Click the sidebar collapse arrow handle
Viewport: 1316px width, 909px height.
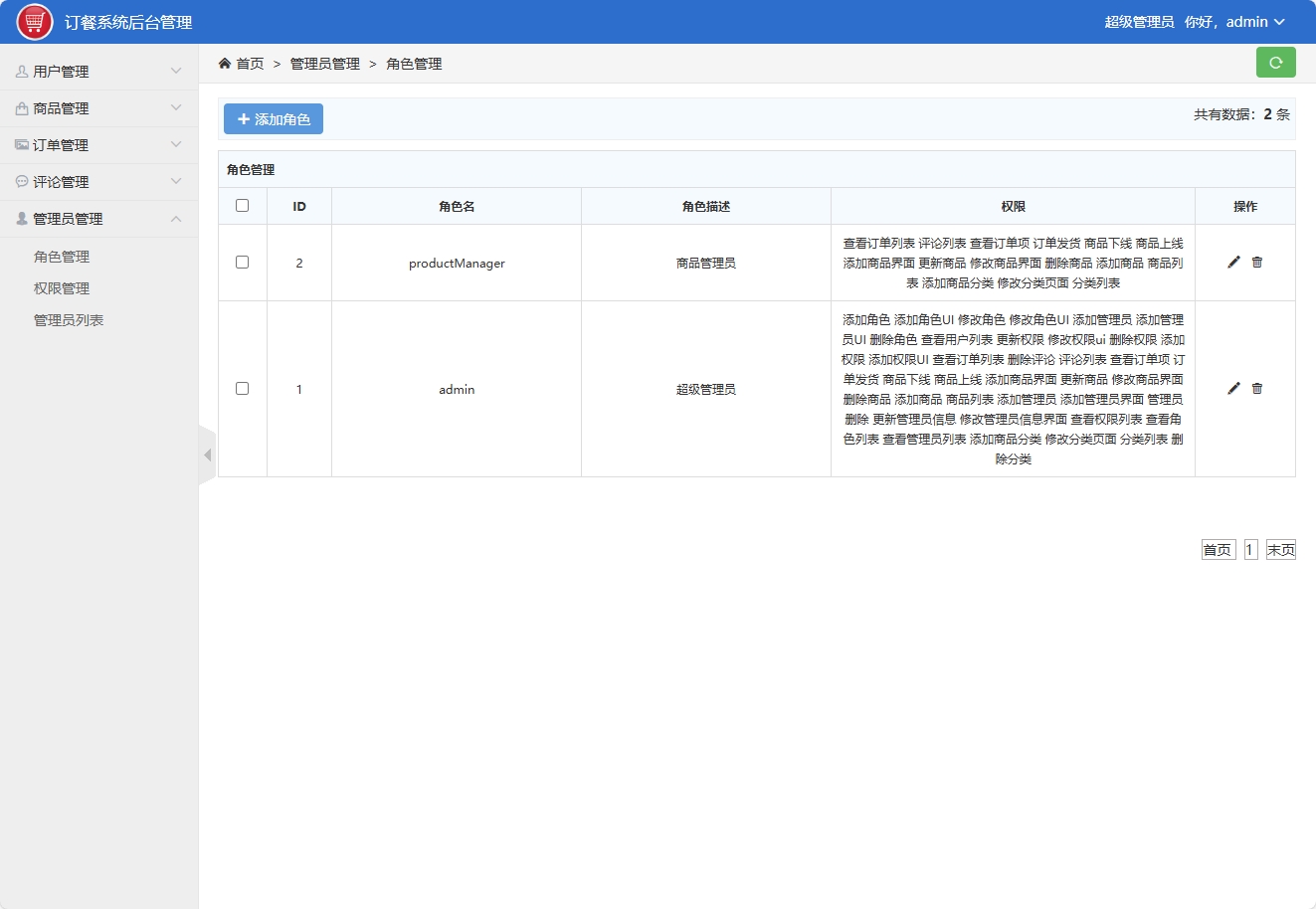[x=207, y=454]
